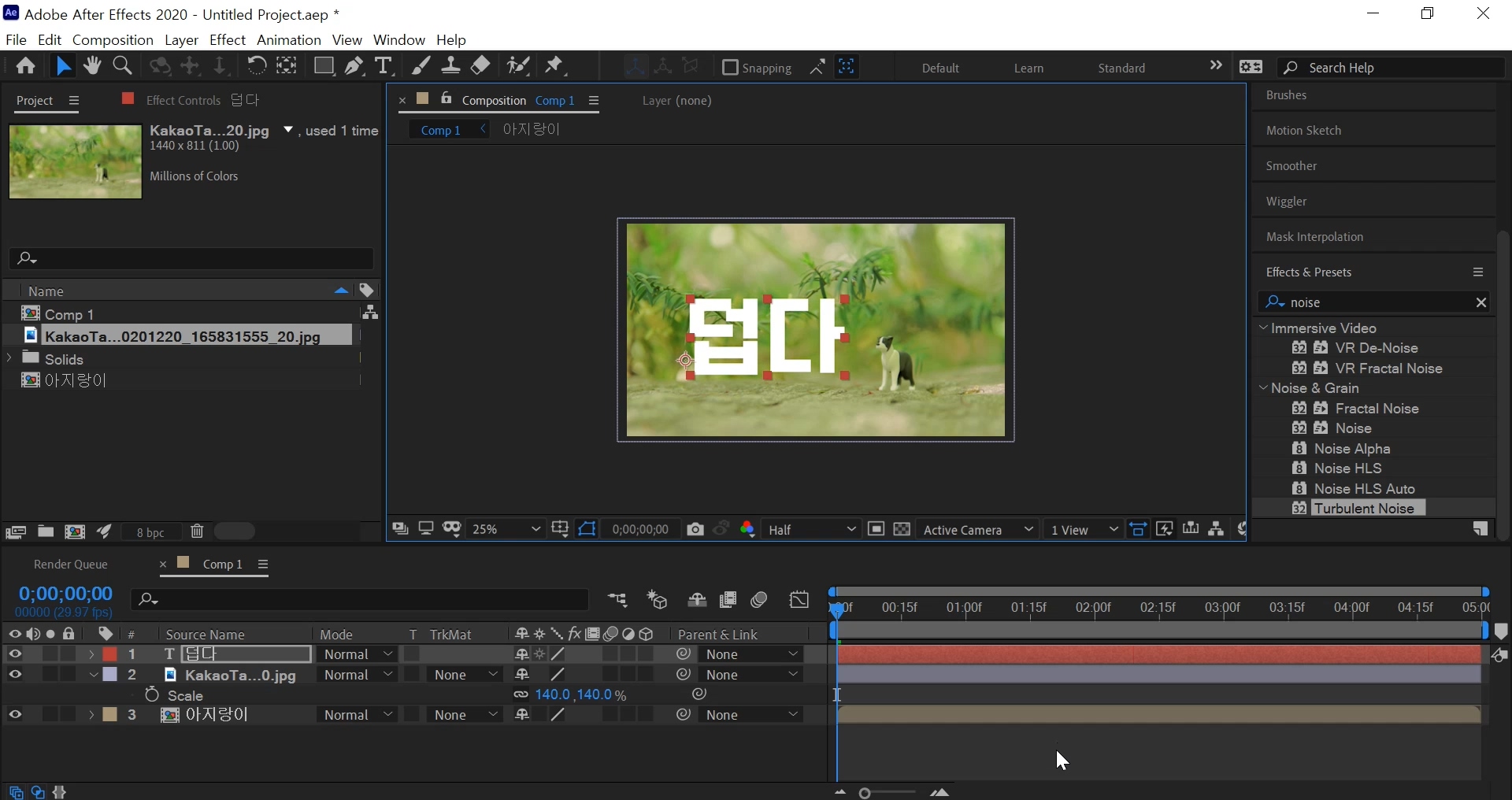Enable the Snapping checkbox

[x=730, y=68]
